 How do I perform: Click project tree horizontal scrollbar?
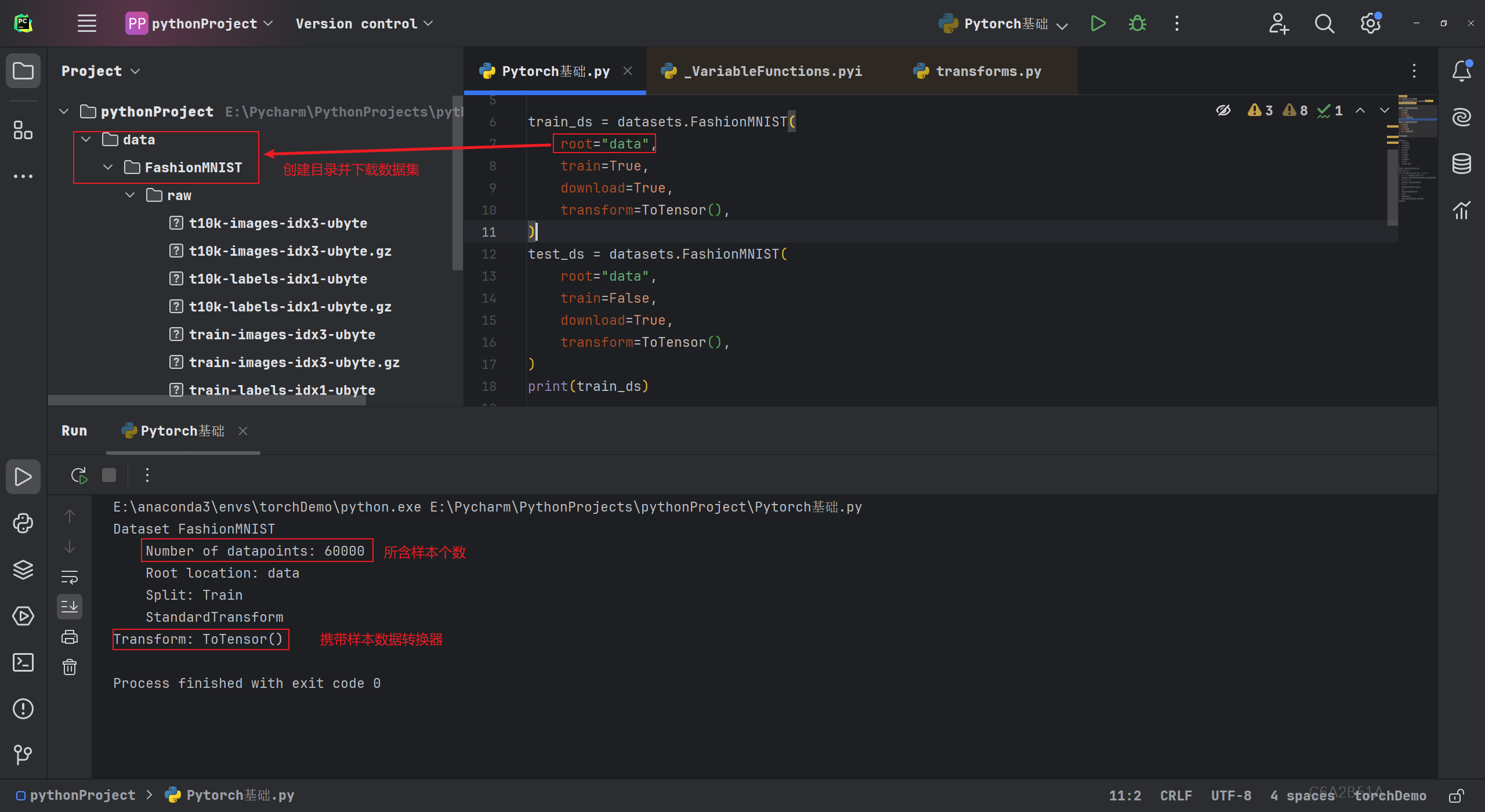coord(207,400)
